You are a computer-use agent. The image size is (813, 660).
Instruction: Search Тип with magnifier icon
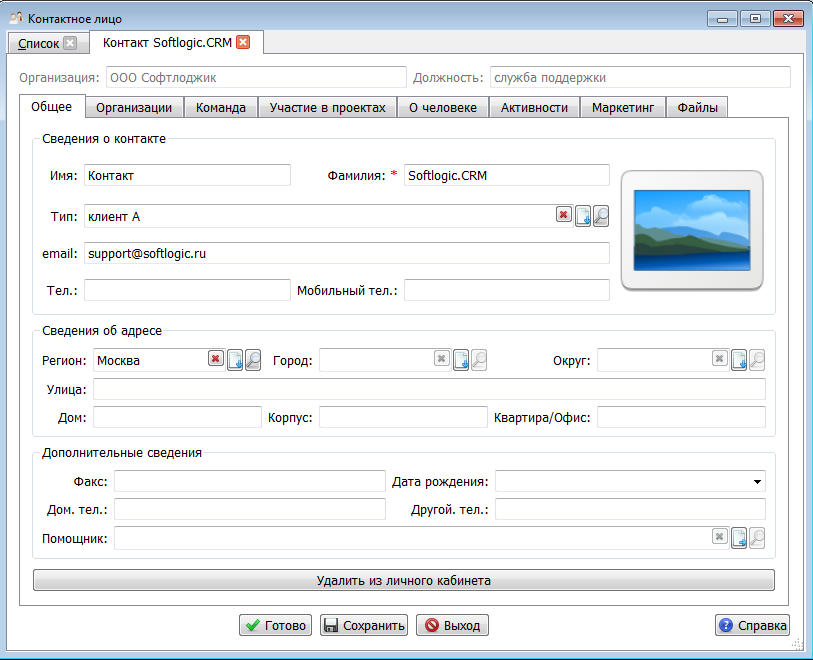tap(601, 216)
